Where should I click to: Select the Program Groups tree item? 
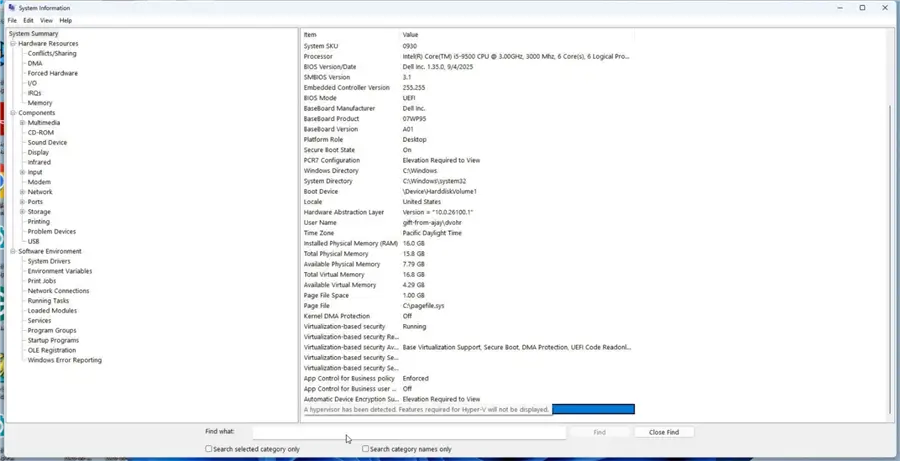52,331
